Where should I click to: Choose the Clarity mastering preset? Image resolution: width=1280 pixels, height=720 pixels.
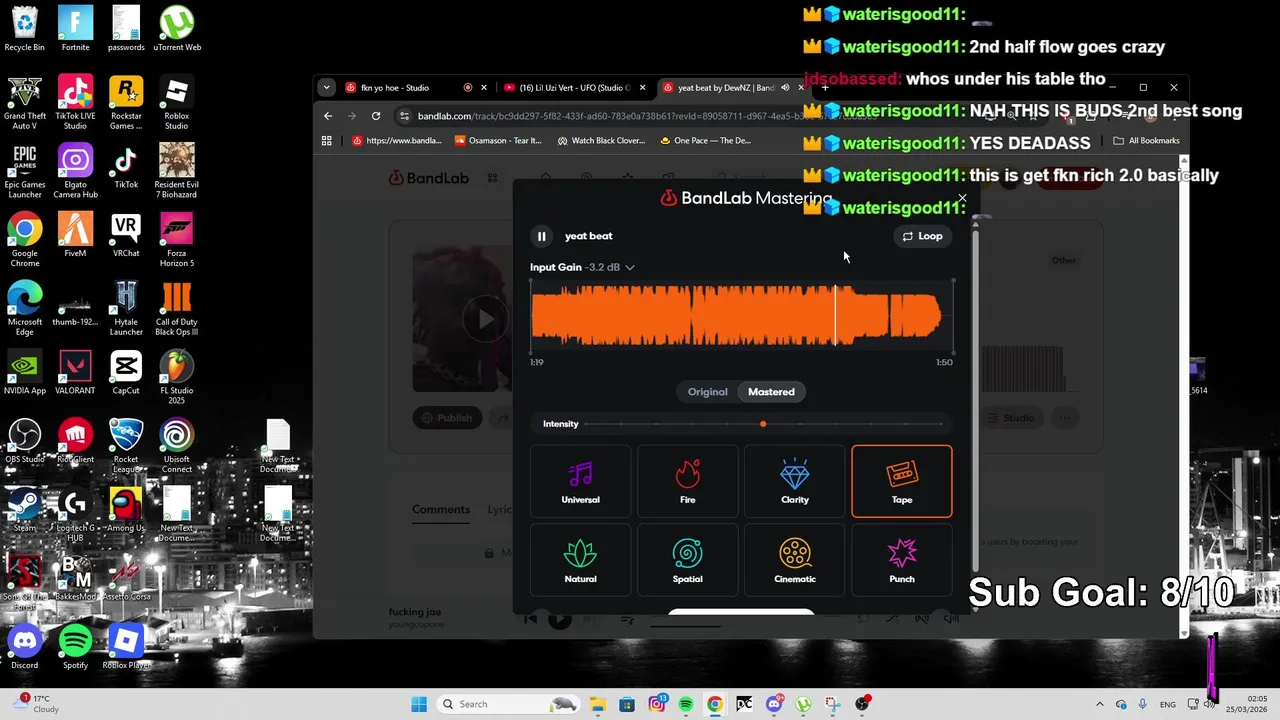[x=795, y=481]
